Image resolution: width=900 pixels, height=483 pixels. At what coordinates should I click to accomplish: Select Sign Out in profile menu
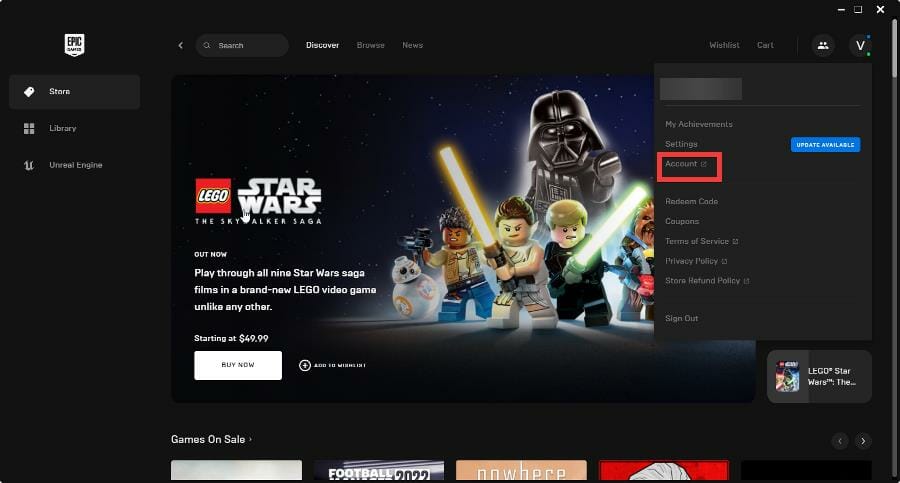click(682, 318)
